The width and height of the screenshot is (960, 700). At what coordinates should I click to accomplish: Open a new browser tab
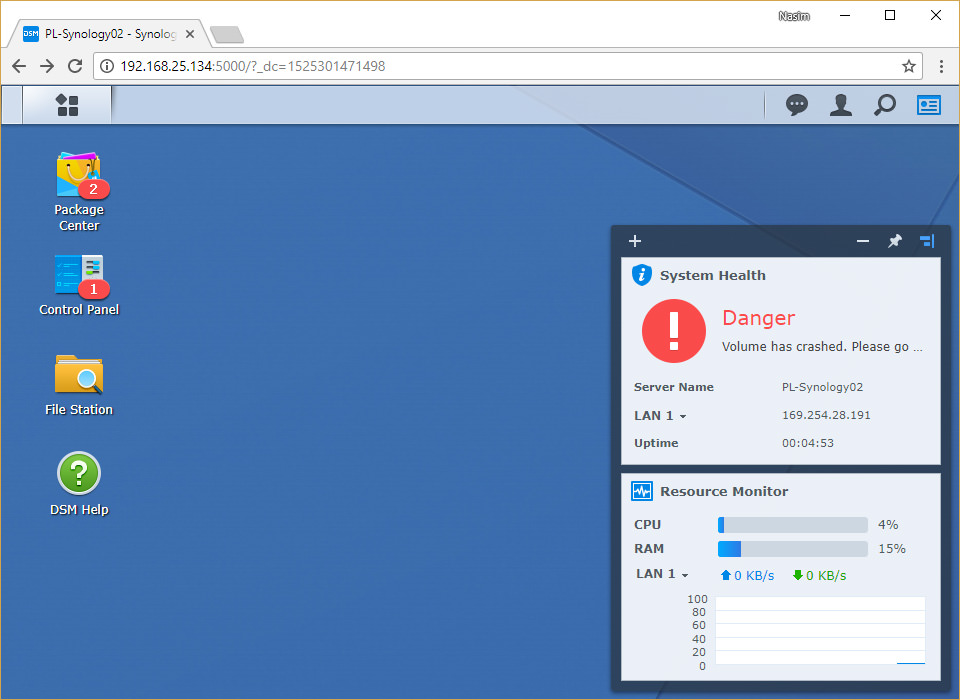[227, 34]
